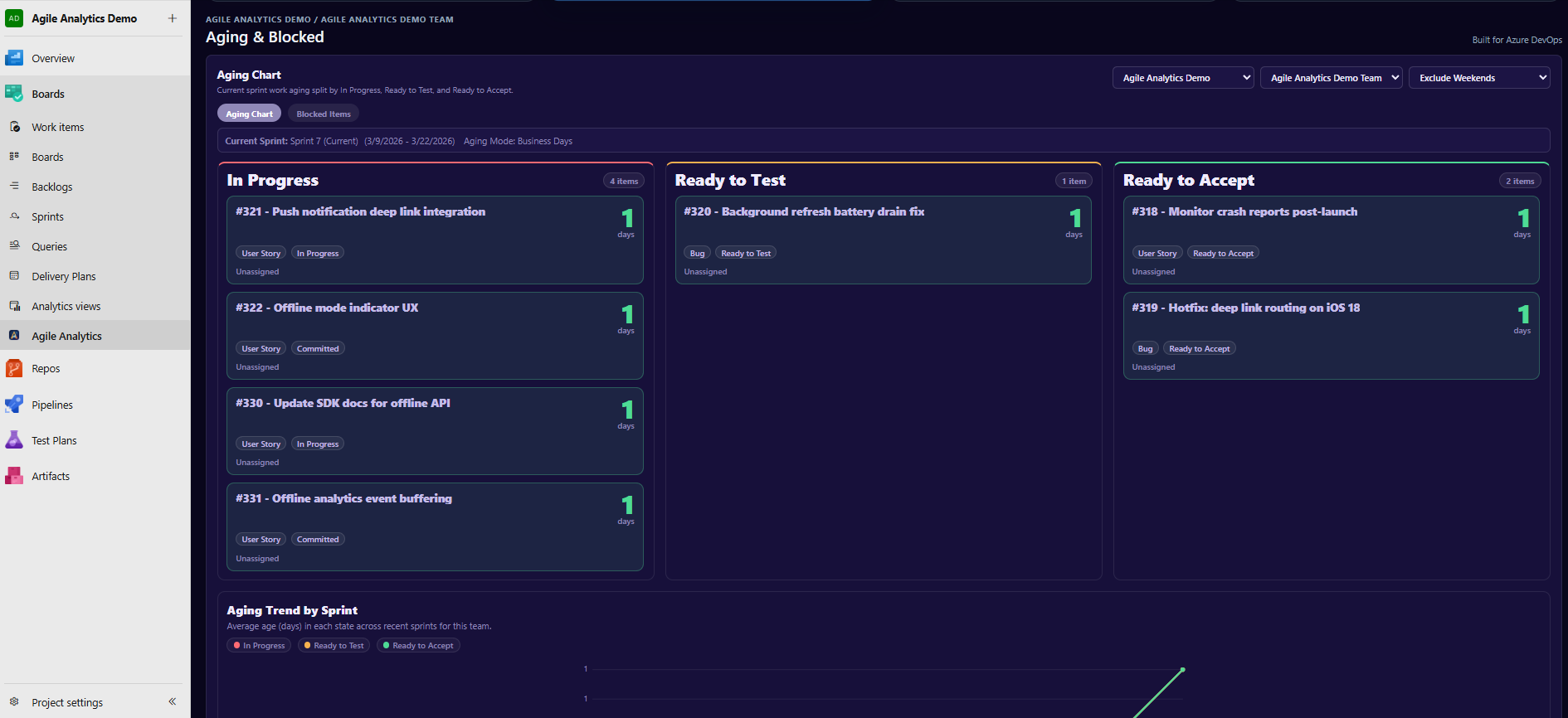Click Built for Azure DevOps text
Image resolution: width=1568 pixels, height=718 pixels.
[1517, 40]
